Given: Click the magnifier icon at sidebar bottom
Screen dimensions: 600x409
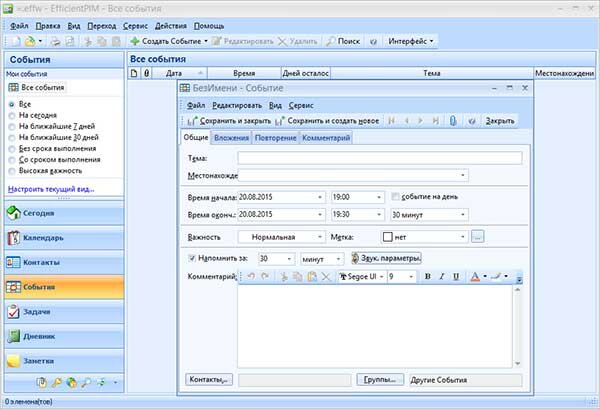Looking at the screenshot, I should tap(86, 382).
